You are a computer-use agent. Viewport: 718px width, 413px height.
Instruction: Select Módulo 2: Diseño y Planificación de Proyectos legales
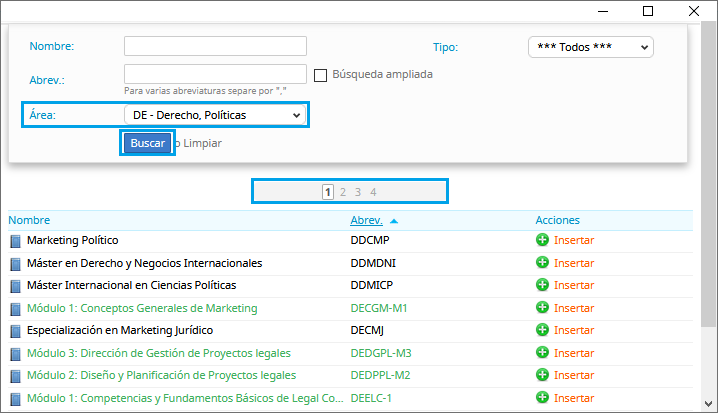[162, 375]
